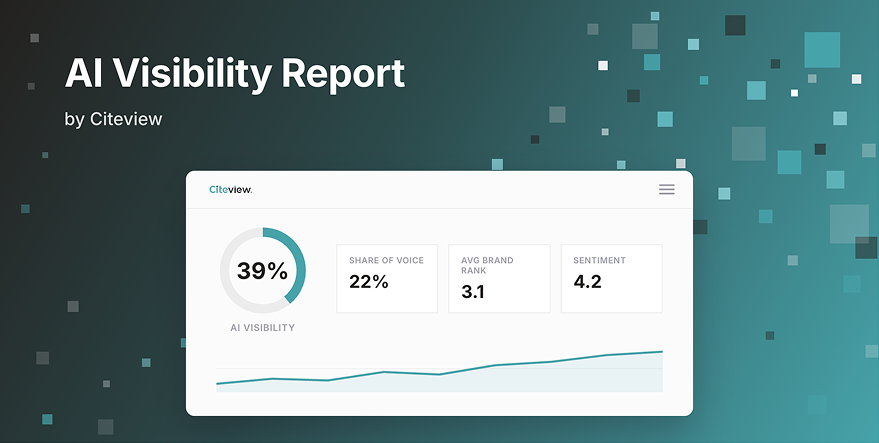The height and width of the screenshot is (443, 879).
Task: Select the 39% AI visibility donut chart
Action: click(262, 270)
